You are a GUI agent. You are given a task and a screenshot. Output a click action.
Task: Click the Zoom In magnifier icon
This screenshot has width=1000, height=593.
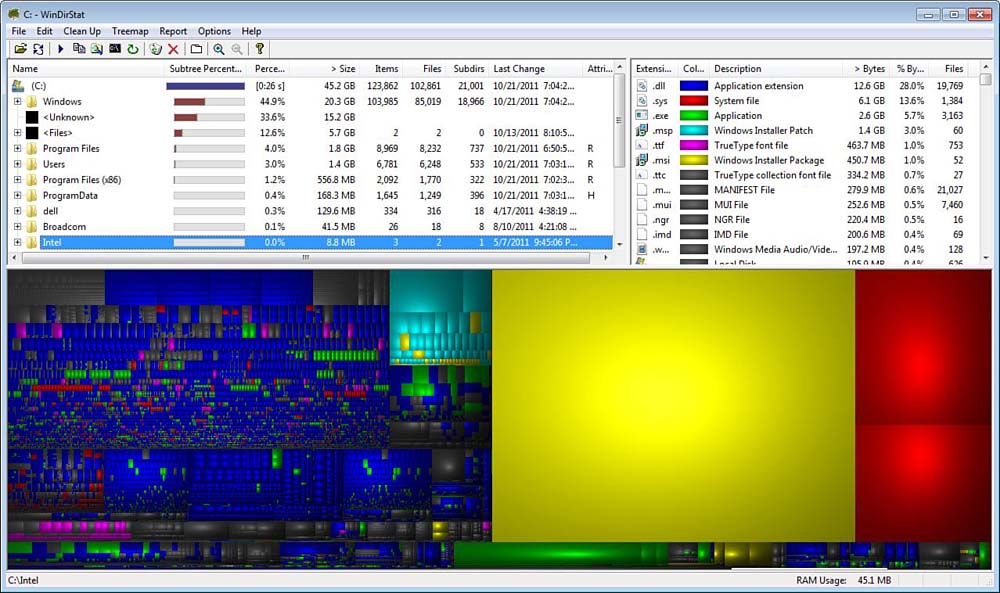[219, 48]
